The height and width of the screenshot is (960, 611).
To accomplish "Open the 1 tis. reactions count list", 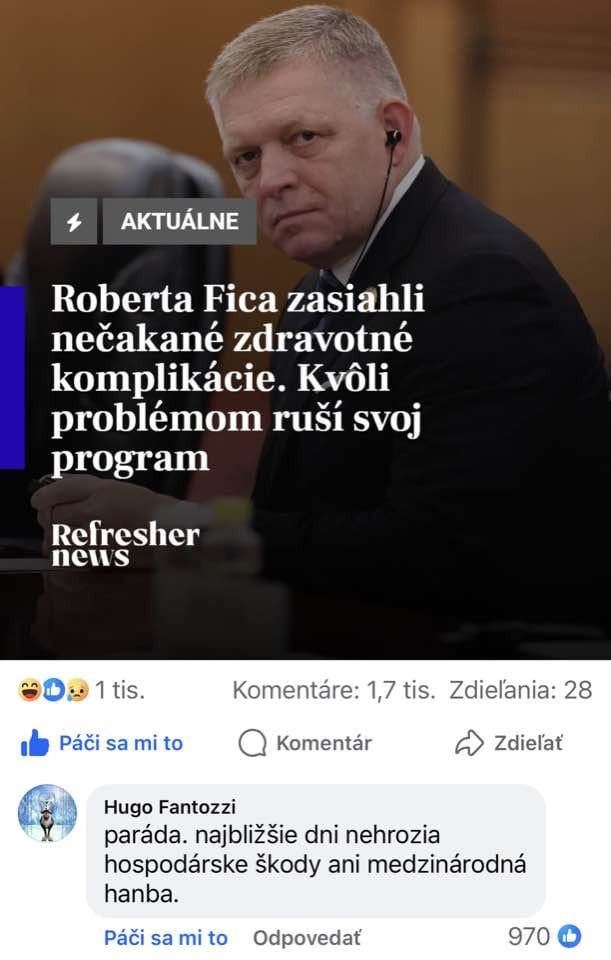I will [x=120, y=690].
